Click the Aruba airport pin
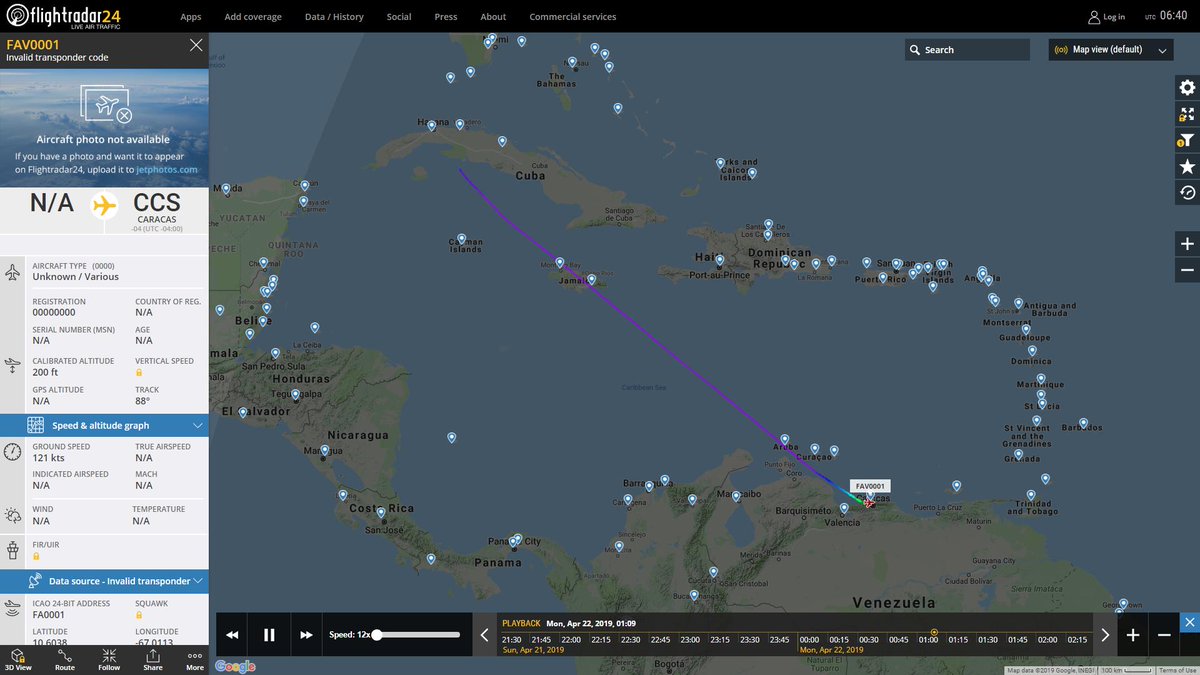The width and height of the screenshot is (1200, 675). (x=785, y=438)
